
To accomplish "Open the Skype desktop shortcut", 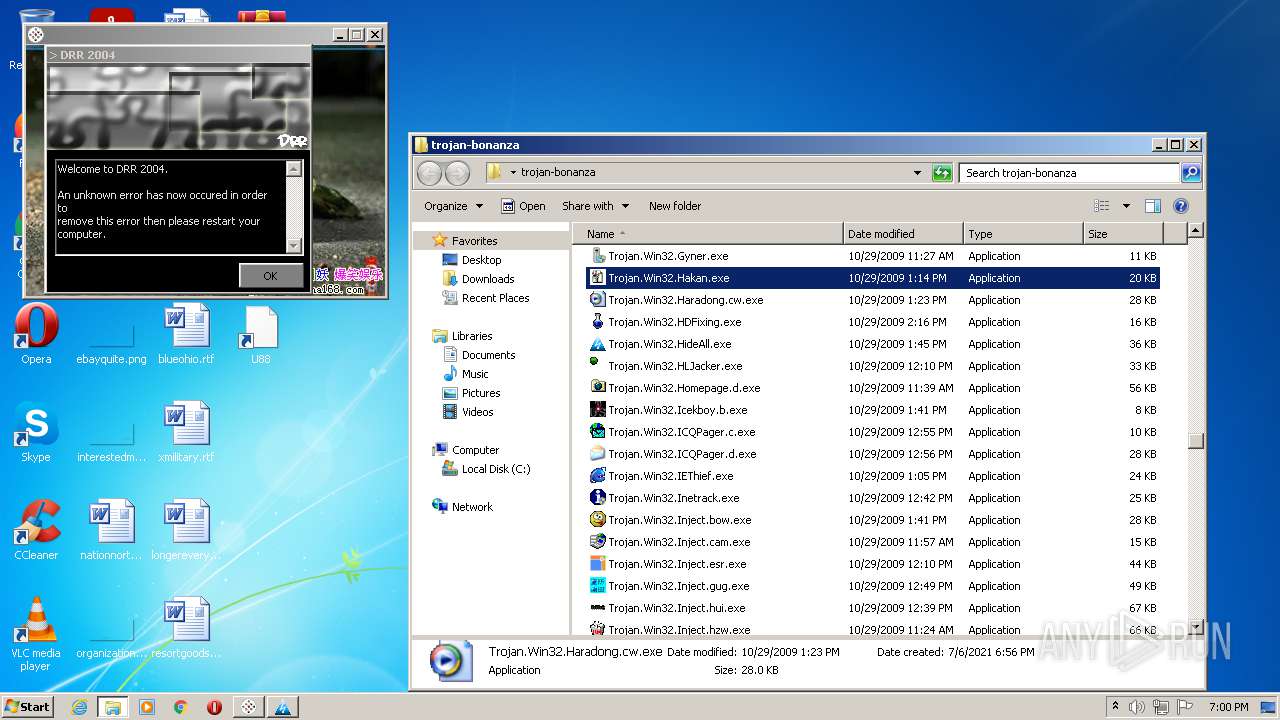I will (x=36, y=433).
